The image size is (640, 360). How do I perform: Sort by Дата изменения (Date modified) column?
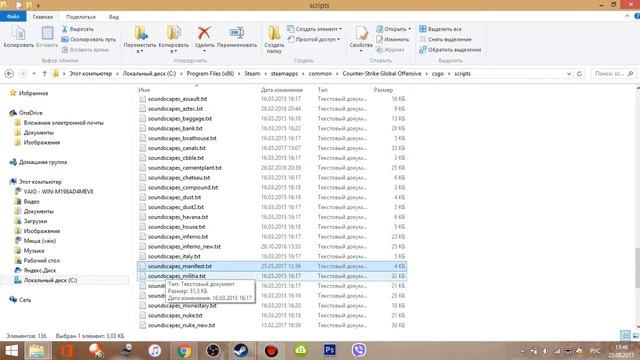(282, 89)
